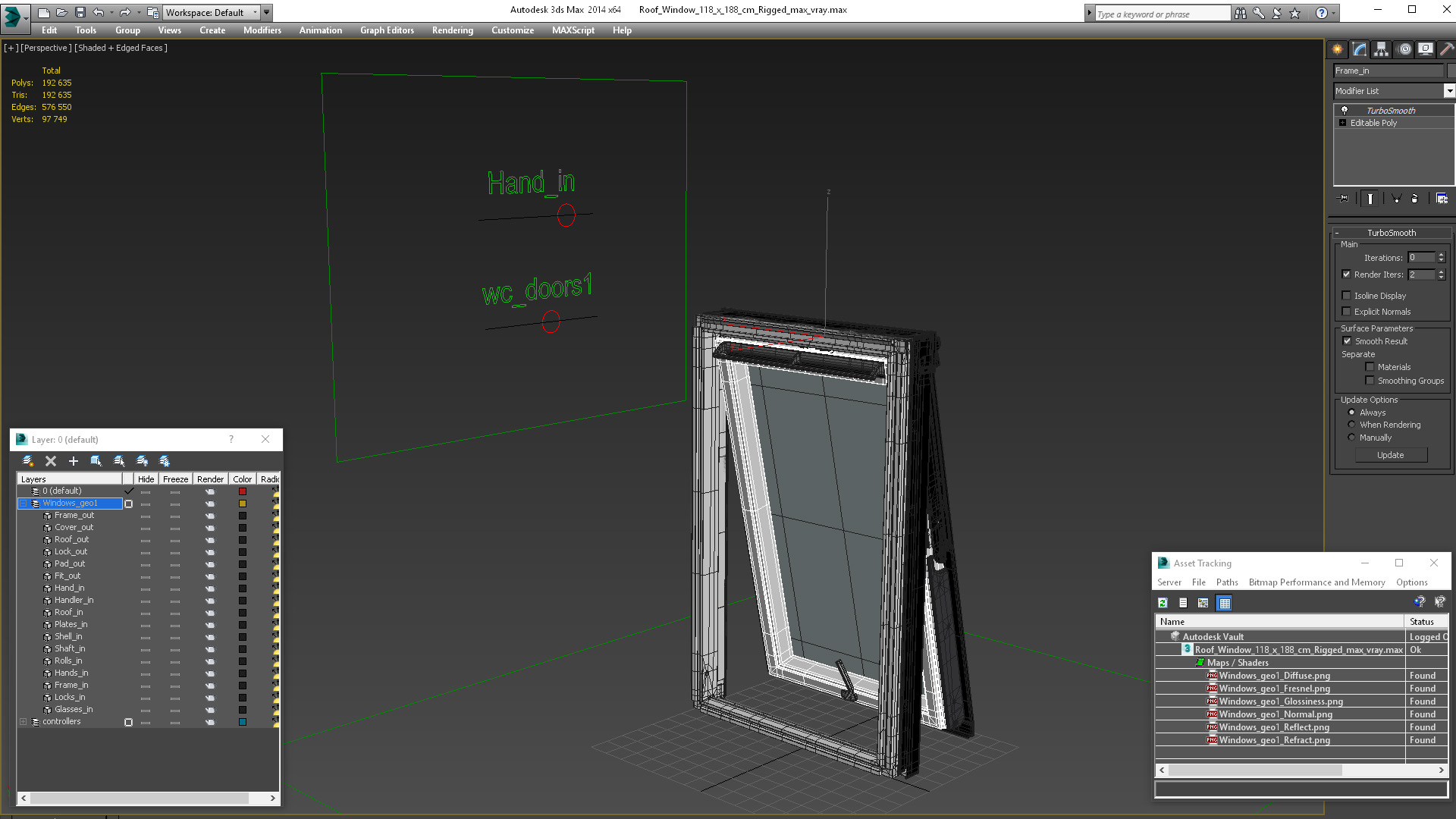Open the Motion command panel tab
This screenshot has height=819, width=1456.
pyautogui.click(x=1404, y=49)
